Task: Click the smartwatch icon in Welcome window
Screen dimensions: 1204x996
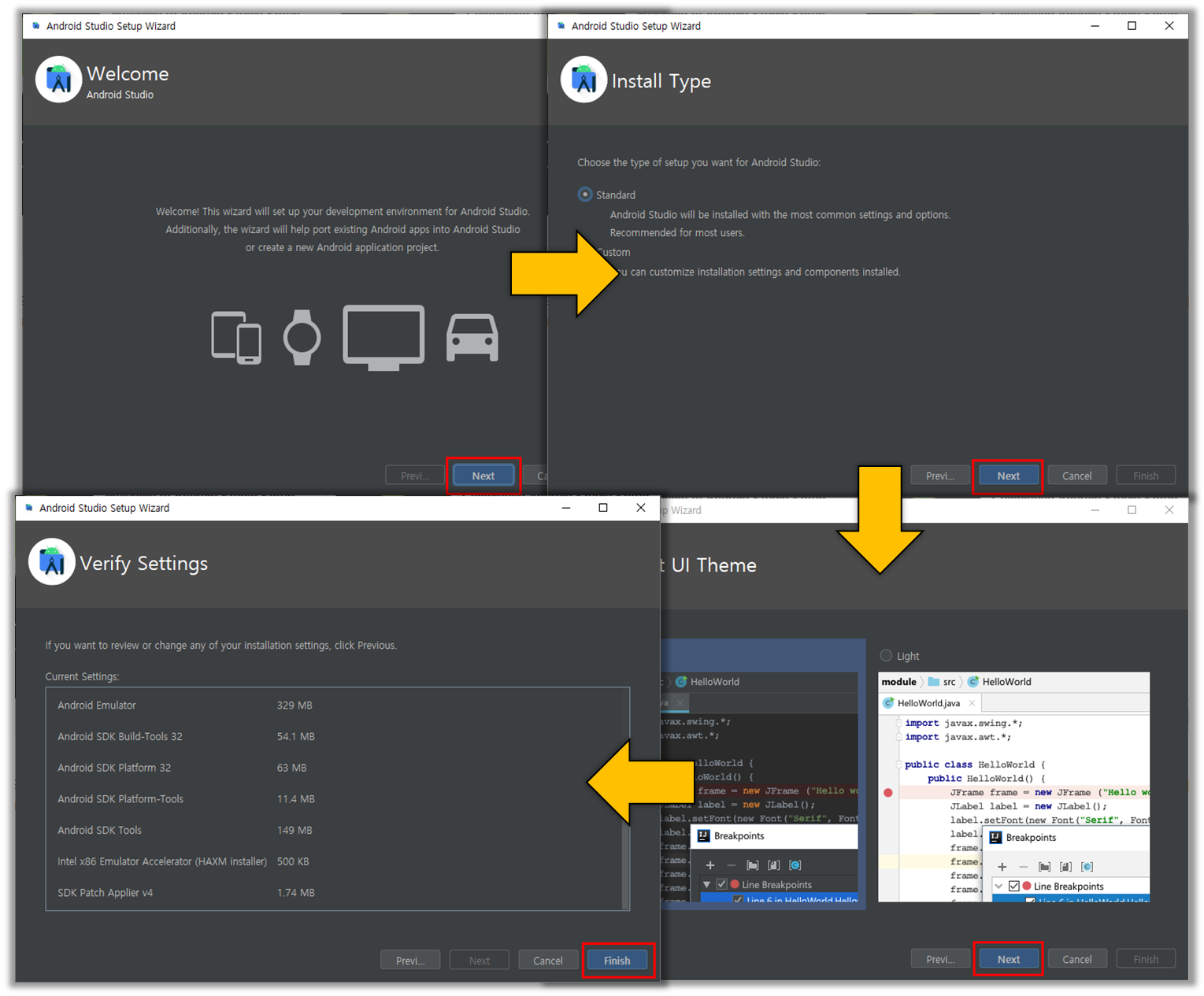Action: (x=302, y=338)
